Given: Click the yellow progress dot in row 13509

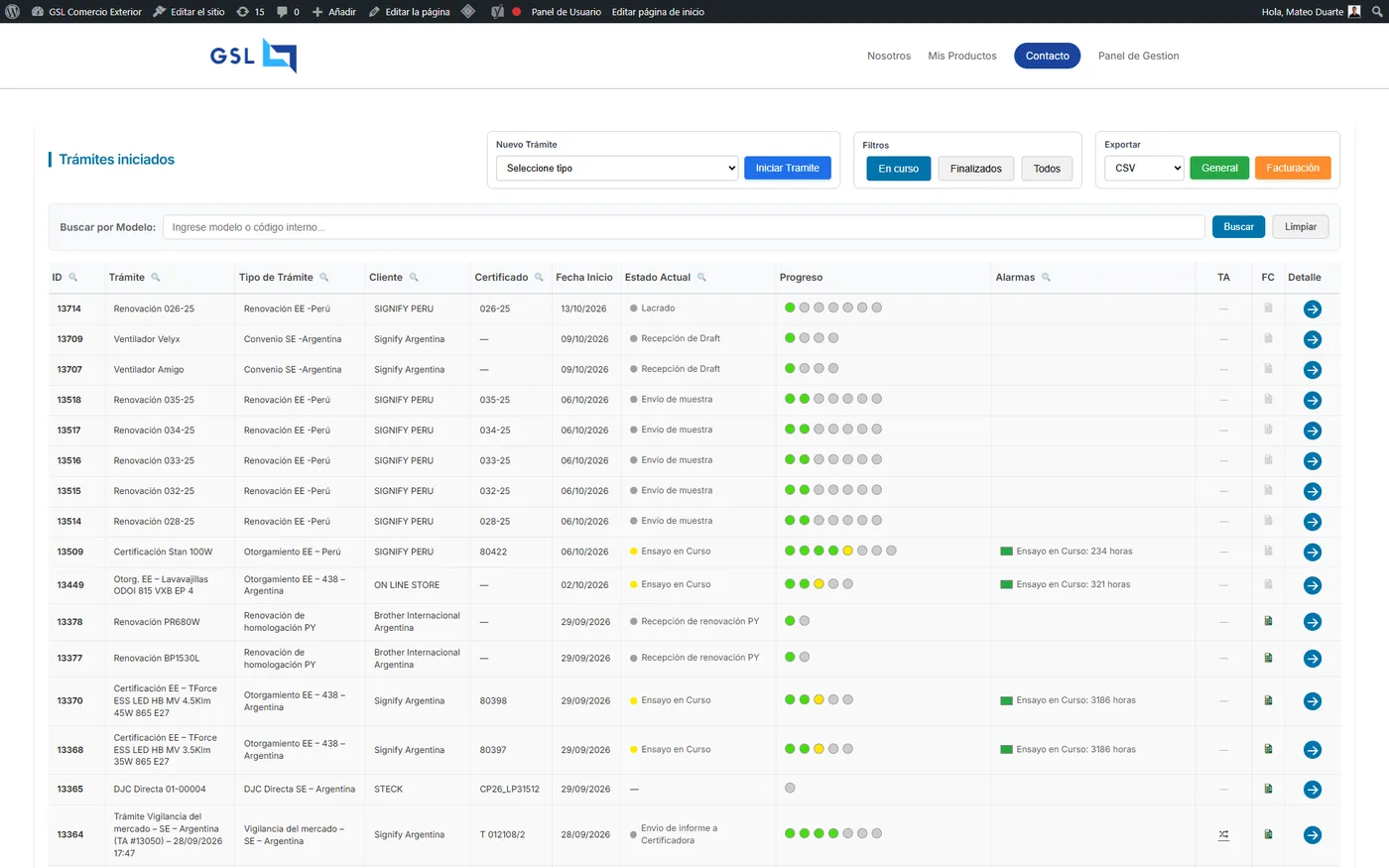Looking at the screenshot, I should tap(847, 551).
